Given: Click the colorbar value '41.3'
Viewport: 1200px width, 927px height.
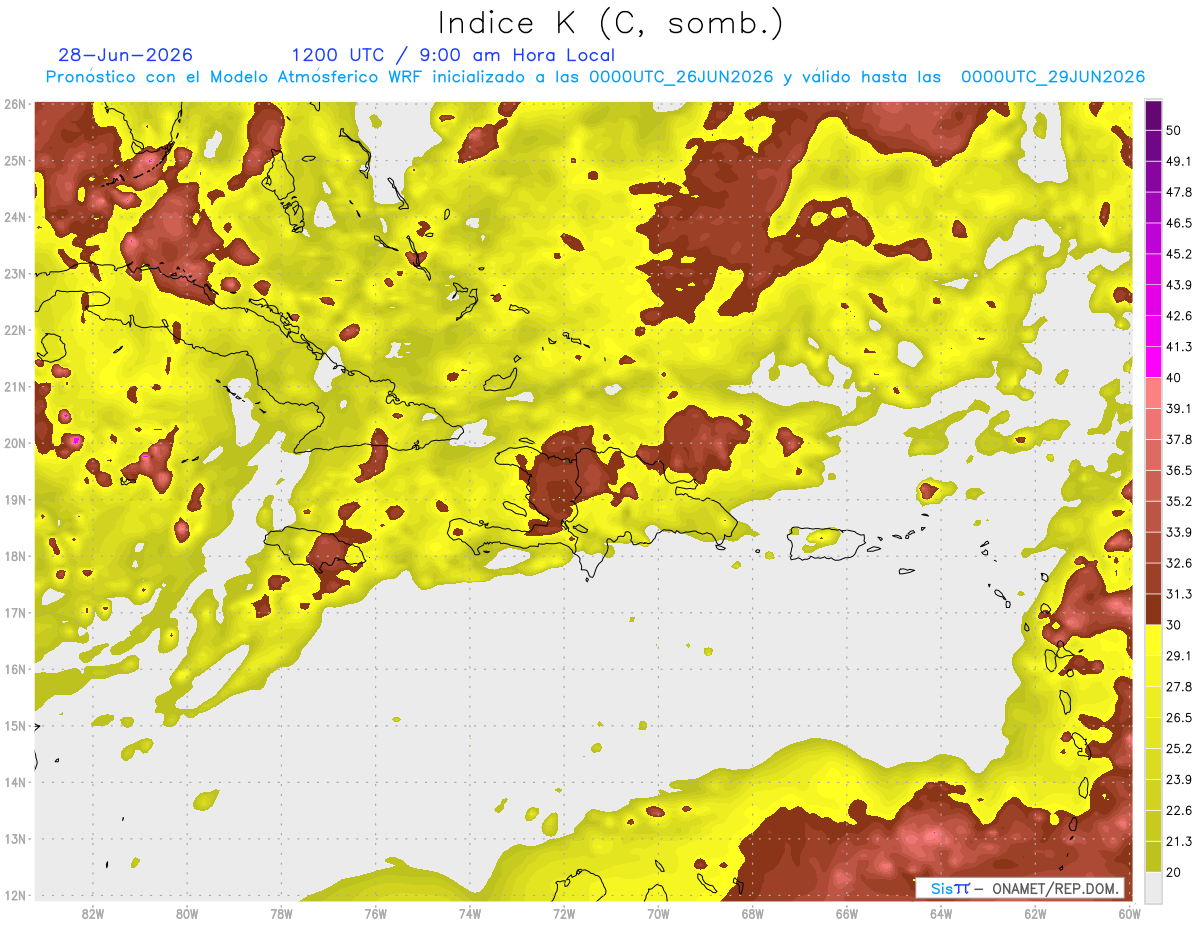Looking at the screenshot, I should click(1179, 347).
